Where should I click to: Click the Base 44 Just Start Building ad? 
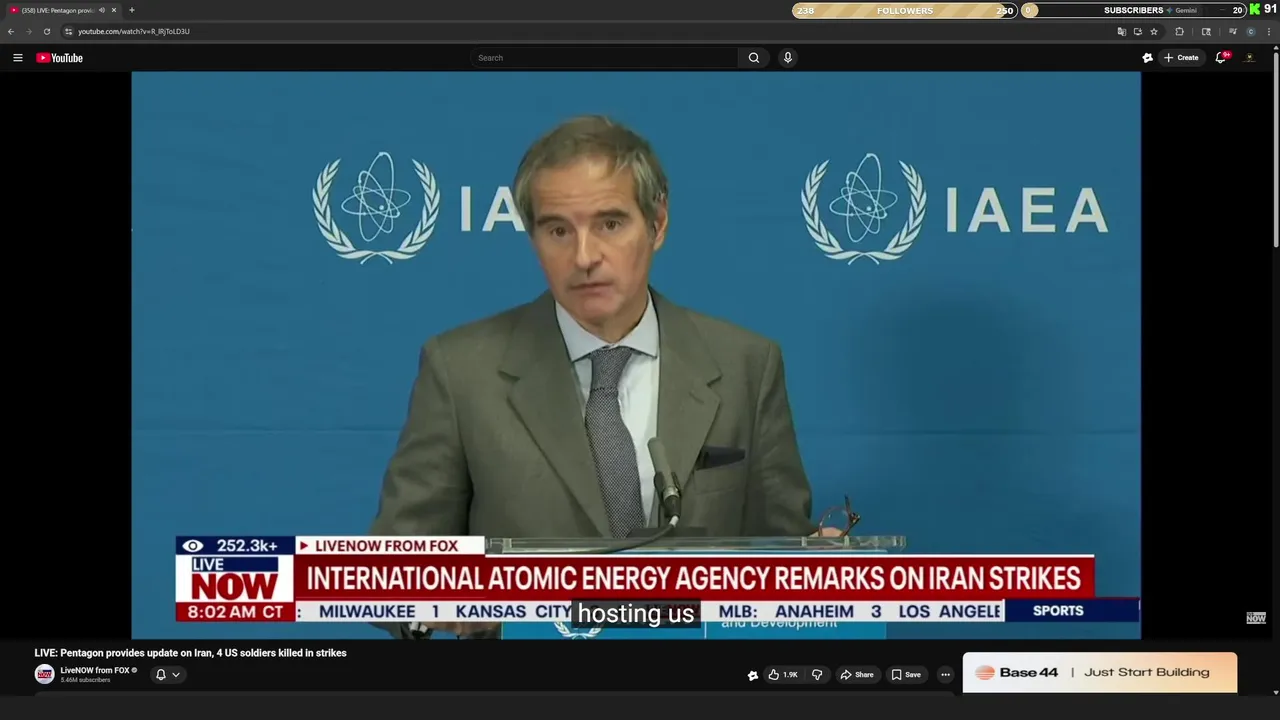pyautogui.click(x=1100, y=673)
